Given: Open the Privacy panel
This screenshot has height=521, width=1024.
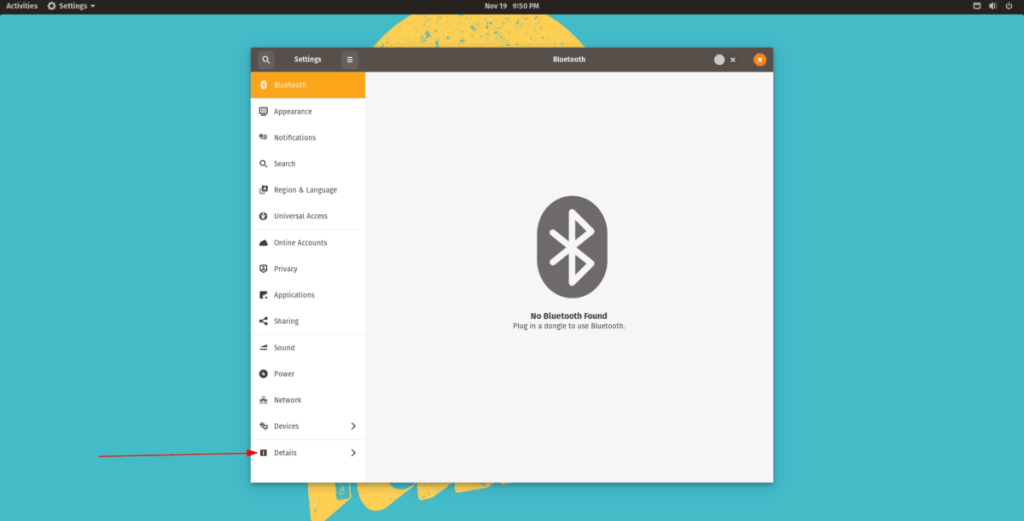Looking at the screenshot, I should [285, 269].
